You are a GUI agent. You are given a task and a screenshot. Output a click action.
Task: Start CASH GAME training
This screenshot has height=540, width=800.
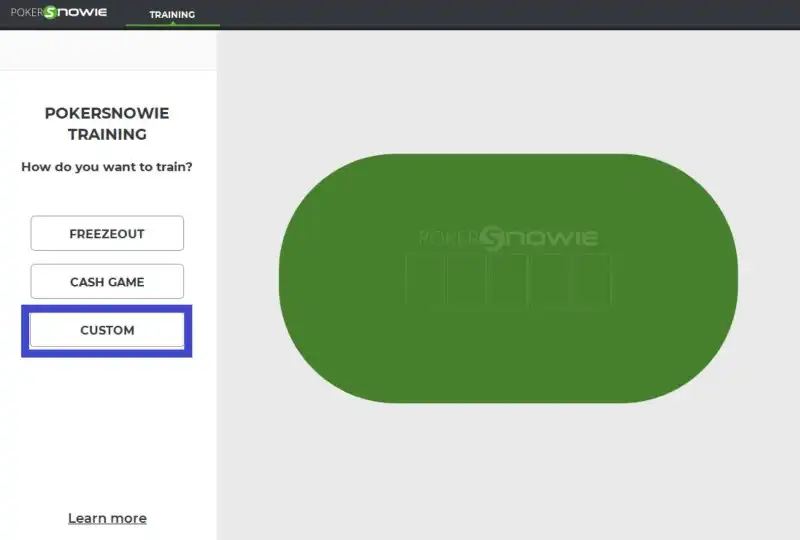tap(107, 282)
